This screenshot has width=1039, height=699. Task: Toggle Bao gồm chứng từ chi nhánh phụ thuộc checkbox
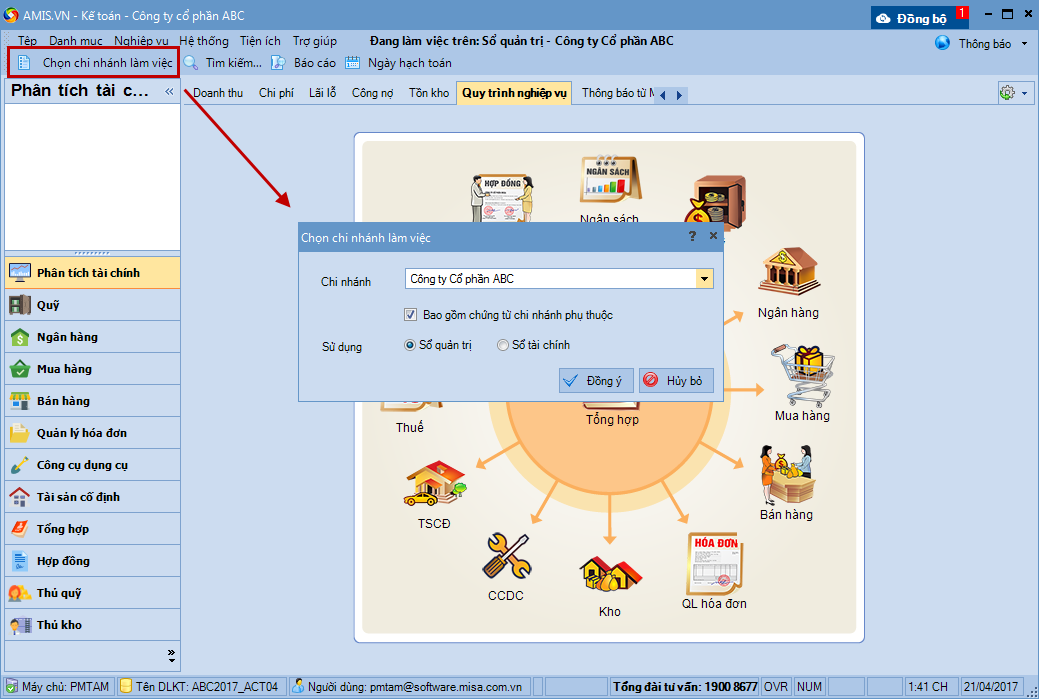point(410,315)
